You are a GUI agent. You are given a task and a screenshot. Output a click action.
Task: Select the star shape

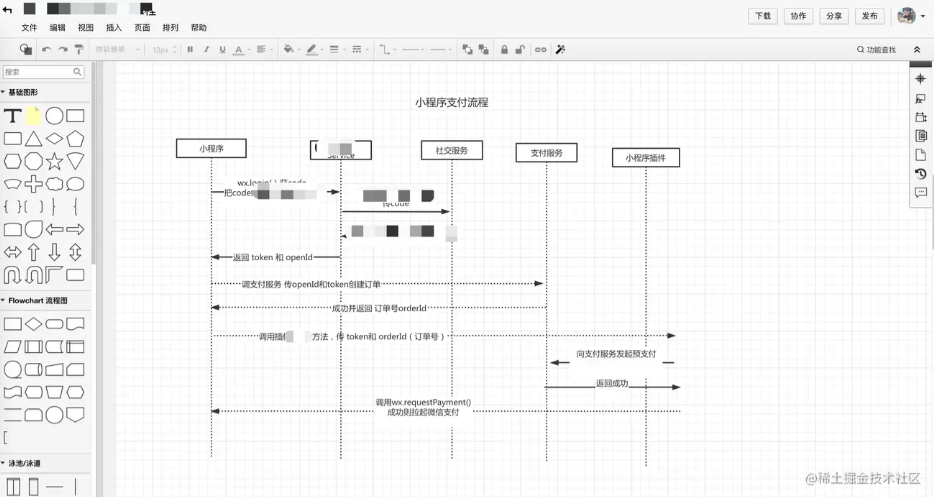[x=54, y=161]
